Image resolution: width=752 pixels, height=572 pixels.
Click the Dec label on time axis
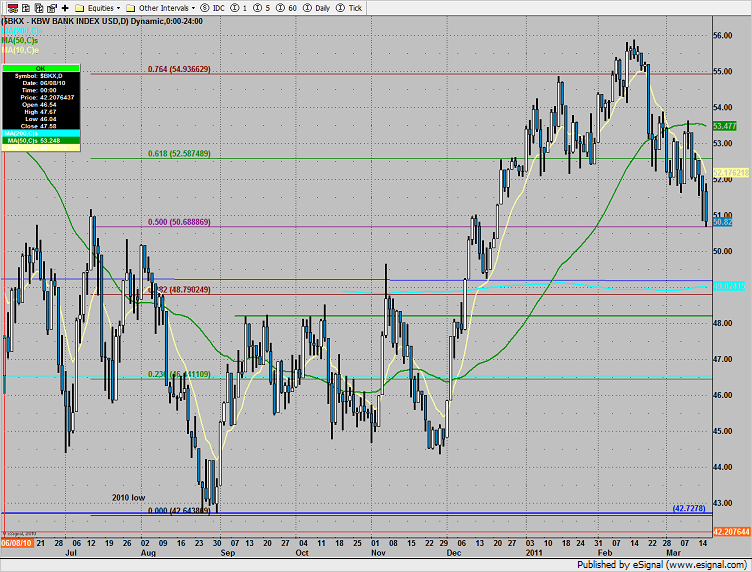(454, 553)
